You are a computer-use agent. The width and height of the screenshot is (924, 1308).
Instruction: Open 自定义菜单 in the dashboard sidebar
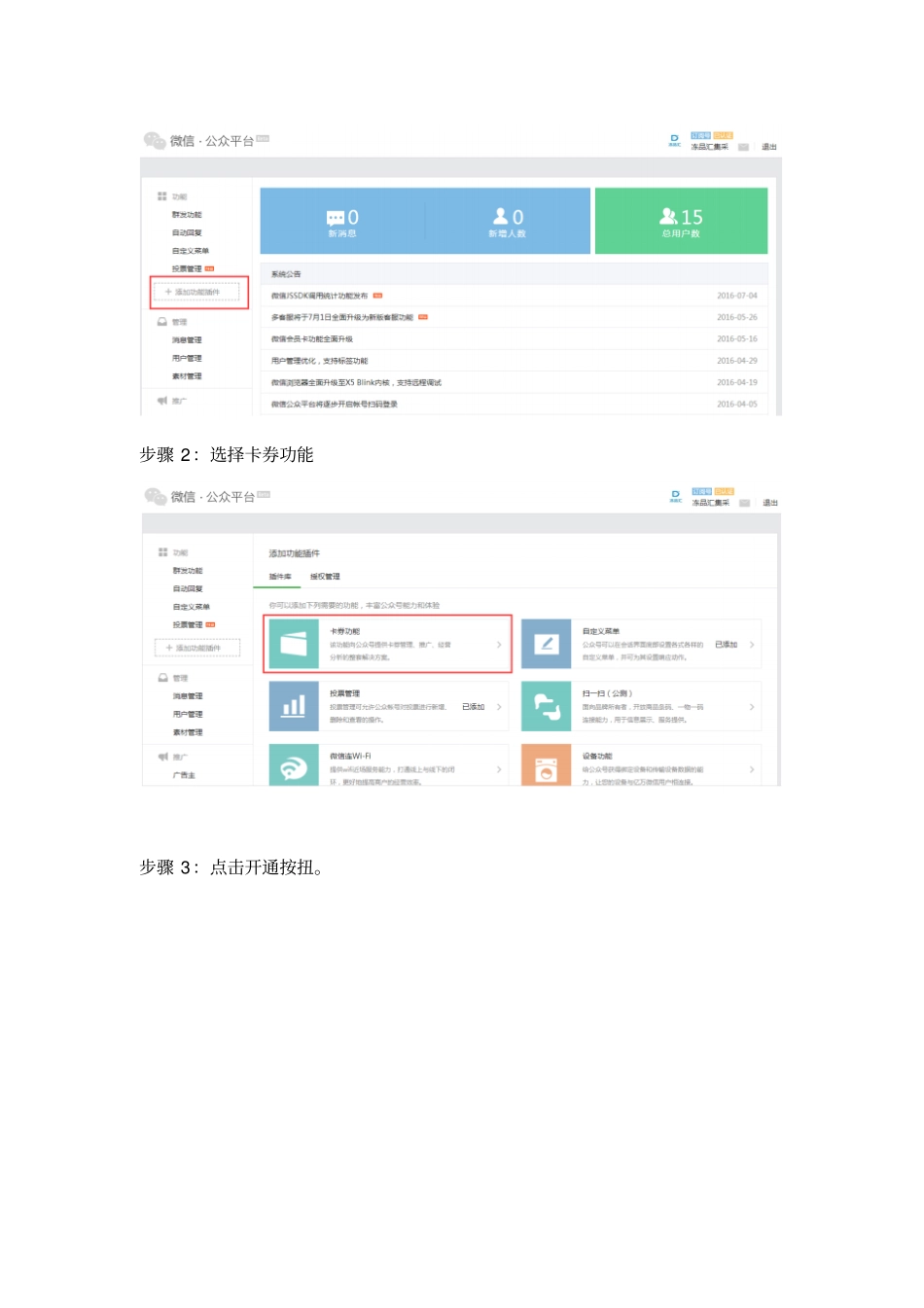pyautogui.click(x=191, y=251)
